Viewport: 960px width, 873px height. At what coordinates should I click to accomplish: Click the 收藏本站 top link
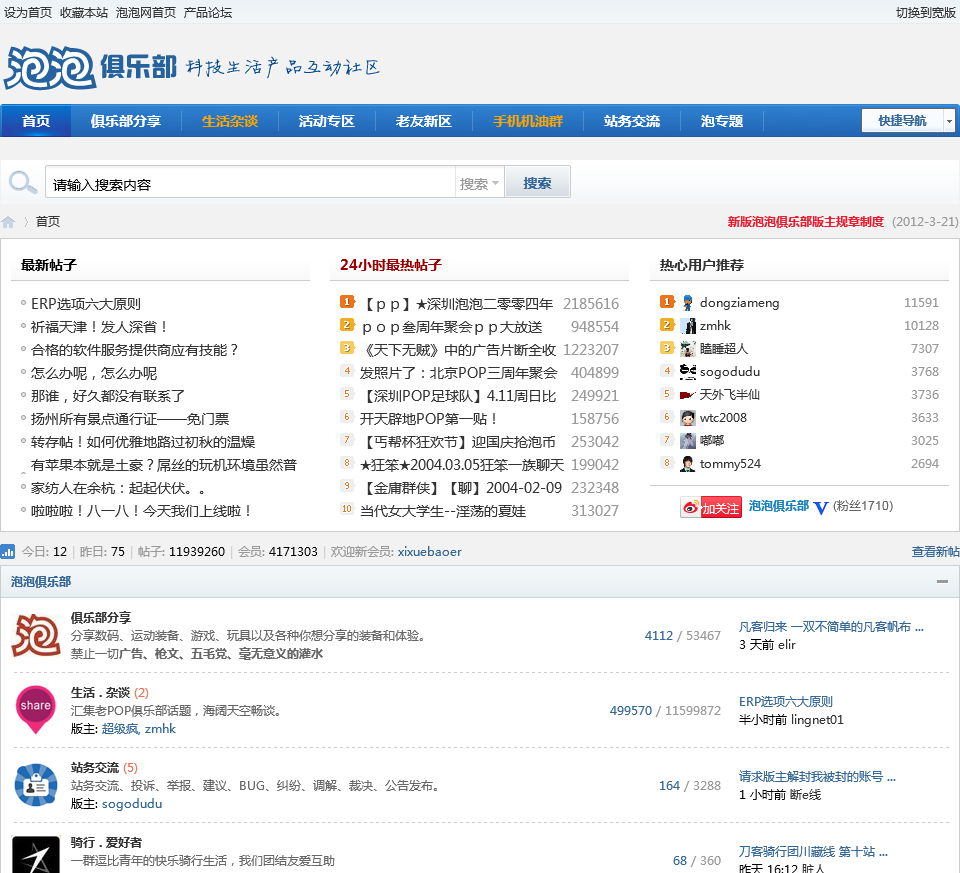tap(84, 12)
